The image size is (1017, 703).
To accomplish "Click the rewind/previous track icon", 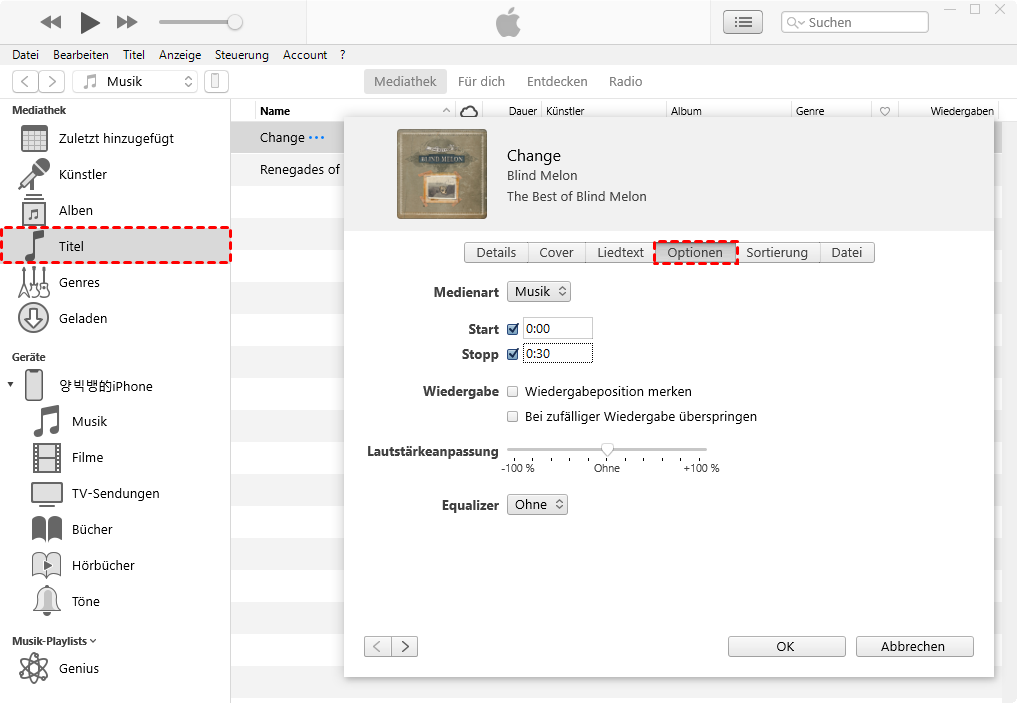I will (50, 22).
